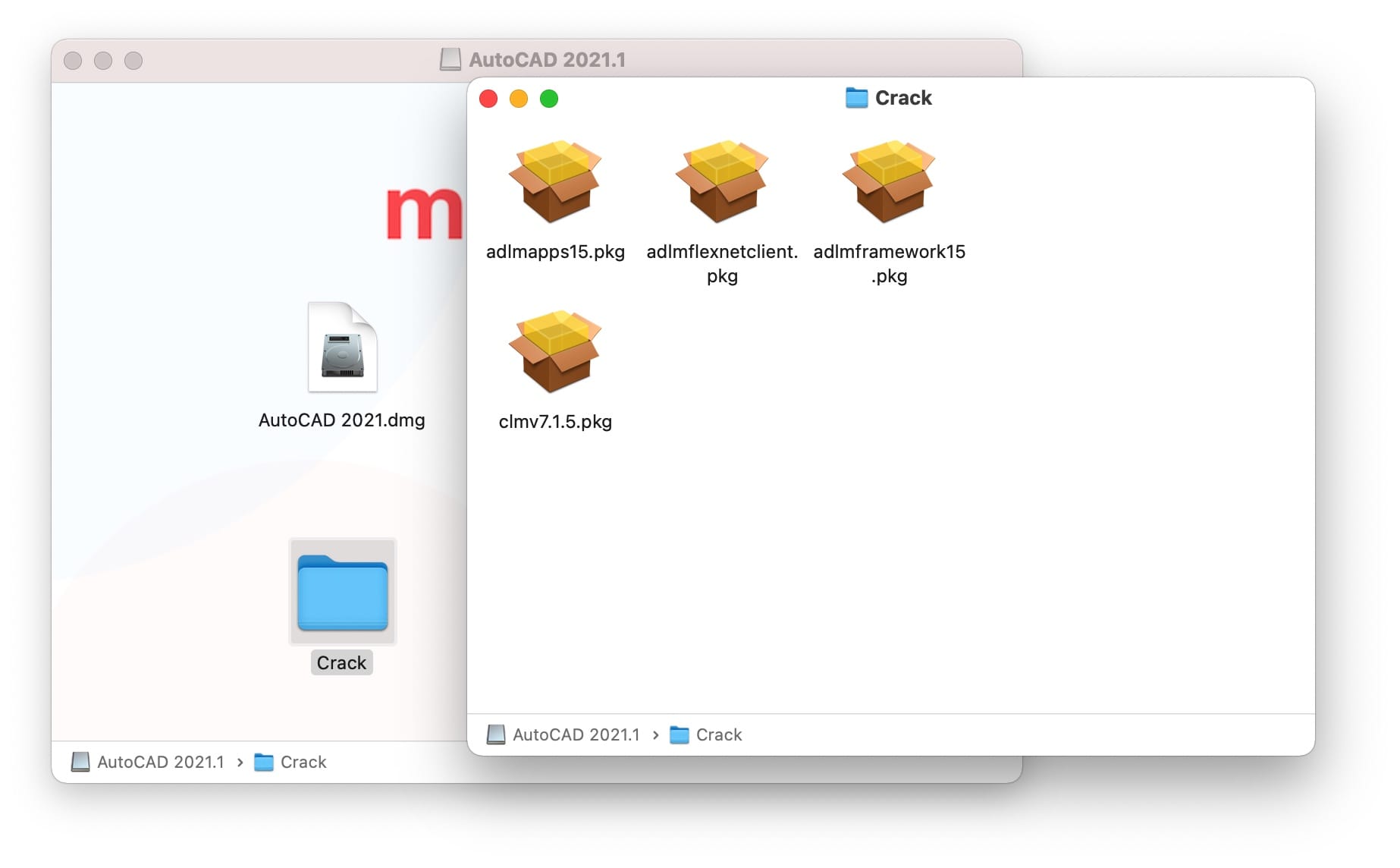Zoom the Crack window with green button
This screenshot has width=1400, height=868.
[549, 99]
